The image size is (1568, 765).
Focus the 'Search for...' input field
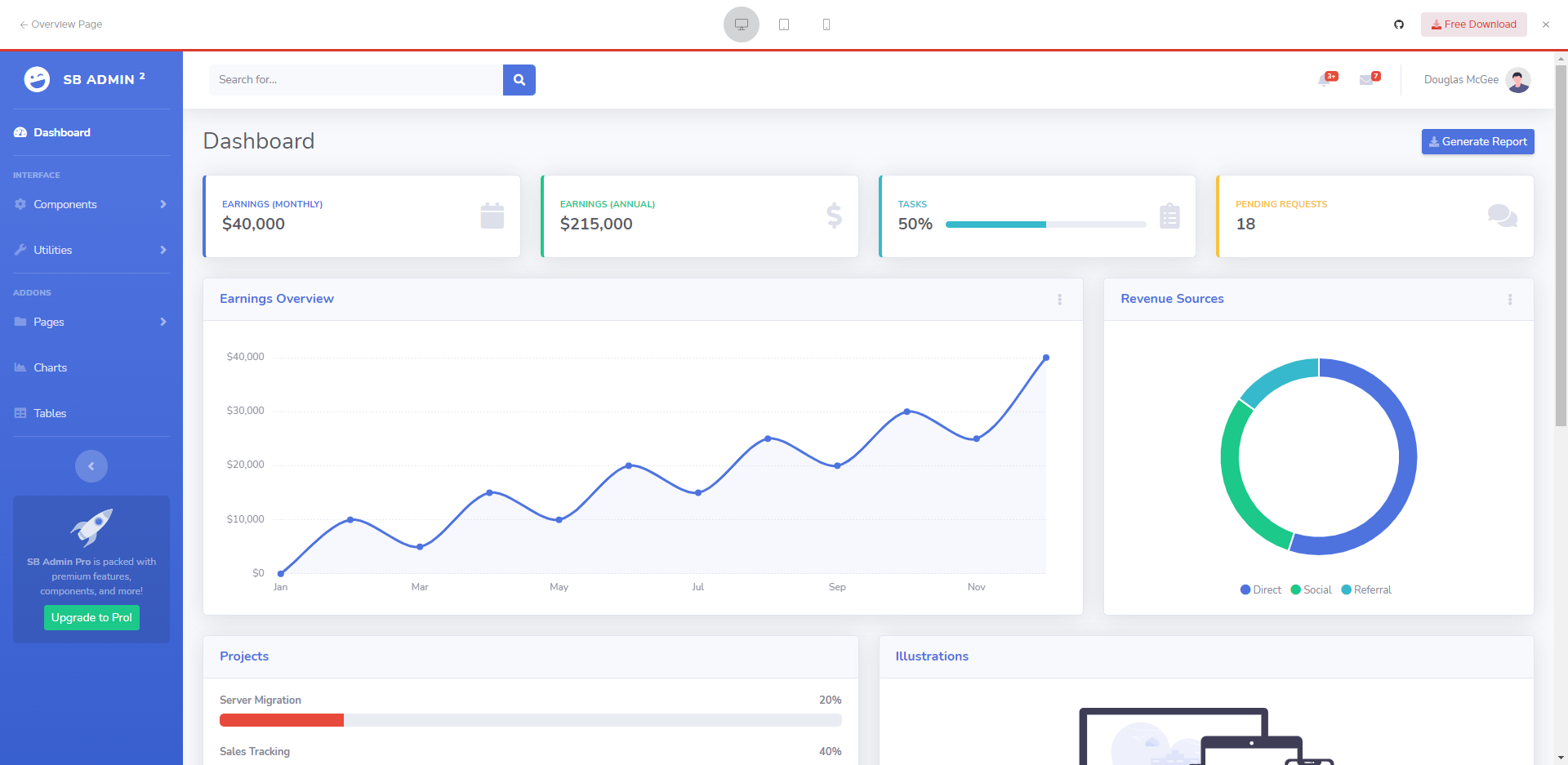356,80
